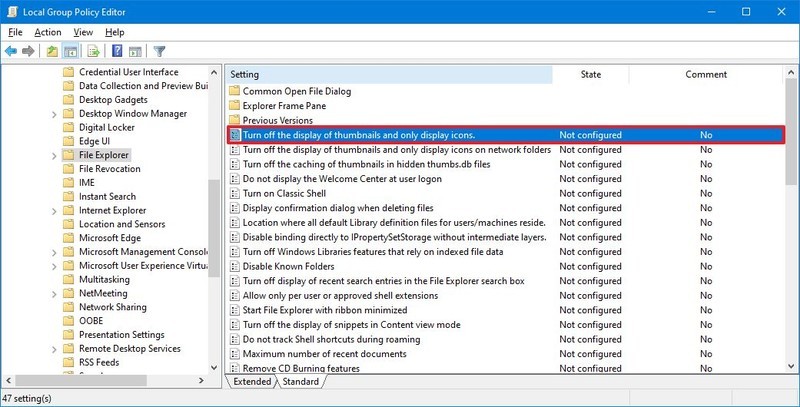Open the Action menu
This screenshot has height=407, width=800.
pos(48,32)
